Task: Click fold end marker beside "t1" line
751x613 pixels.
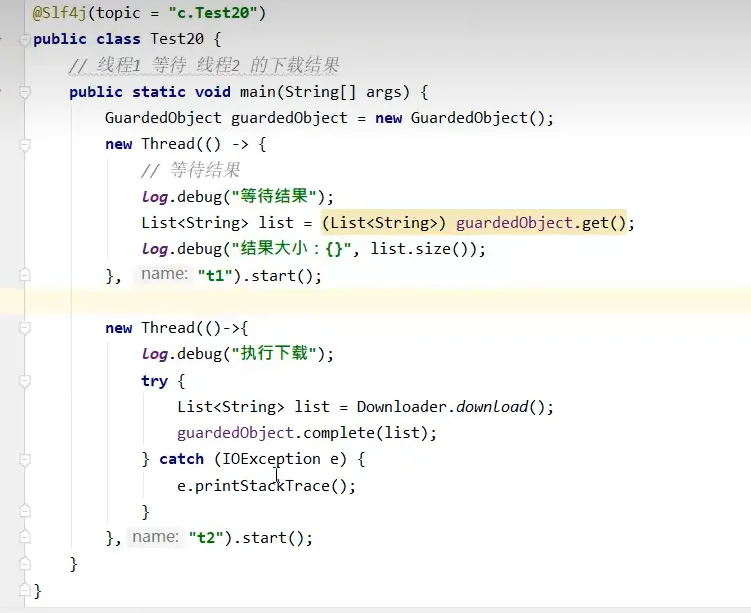Action: pyautogui.click(x=24, y=275)
